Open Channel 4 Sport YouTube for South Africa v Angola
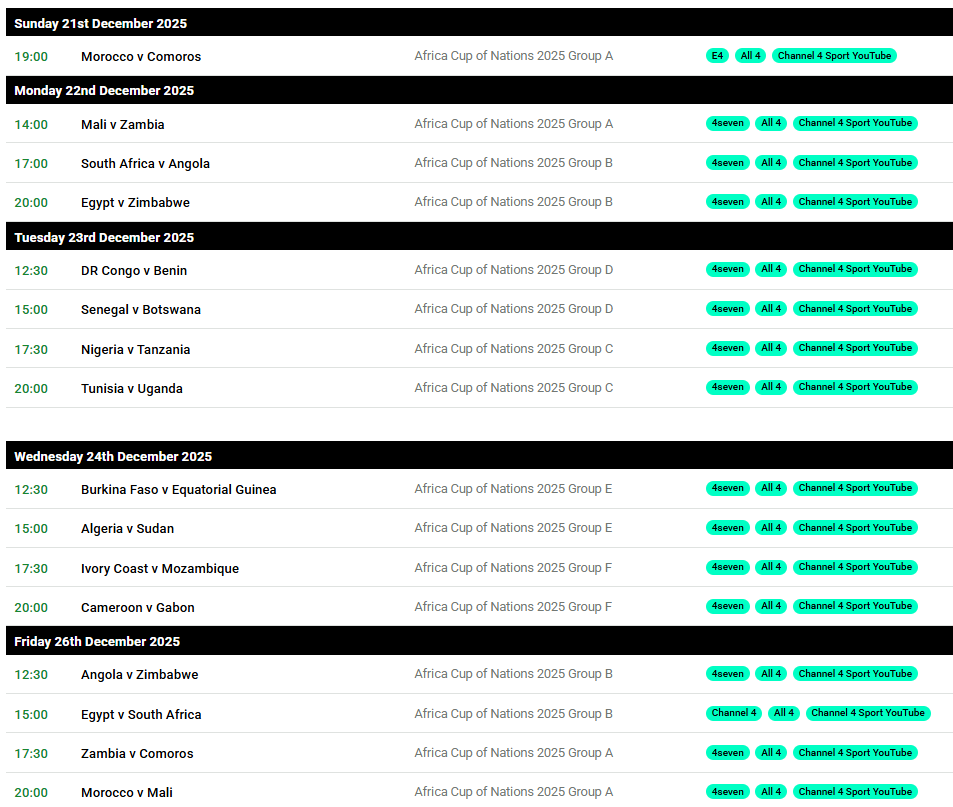 [x=855, y=163]
